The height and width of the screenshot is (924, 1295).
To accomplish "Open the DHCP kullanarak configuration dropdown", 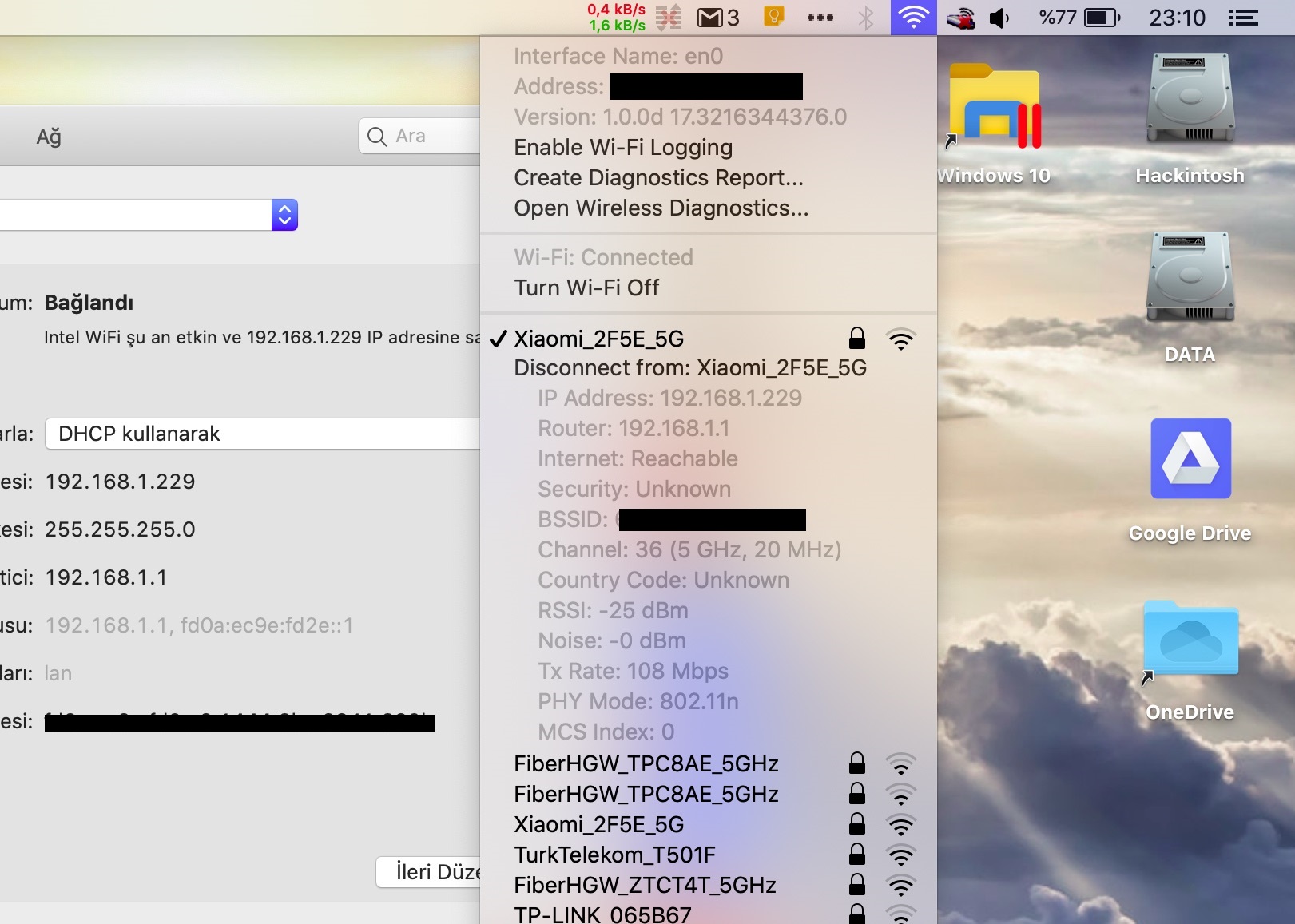I will point(264,434).
